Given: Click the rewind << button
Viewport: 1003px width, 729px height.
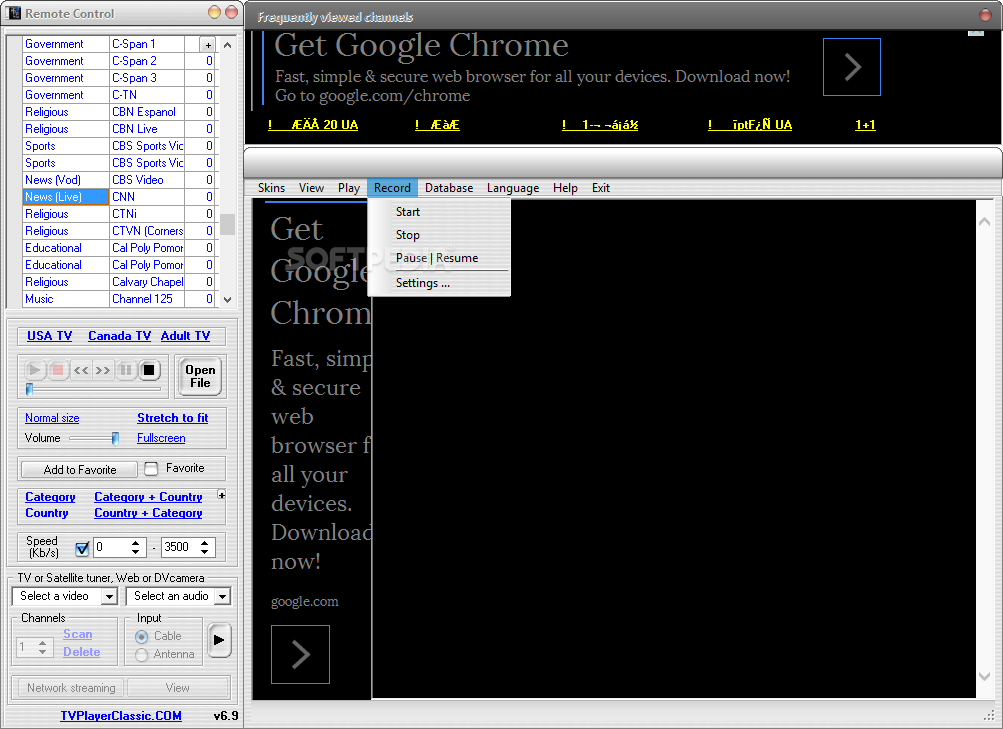Looking at the screenshot, I should [x=81, y=370].
